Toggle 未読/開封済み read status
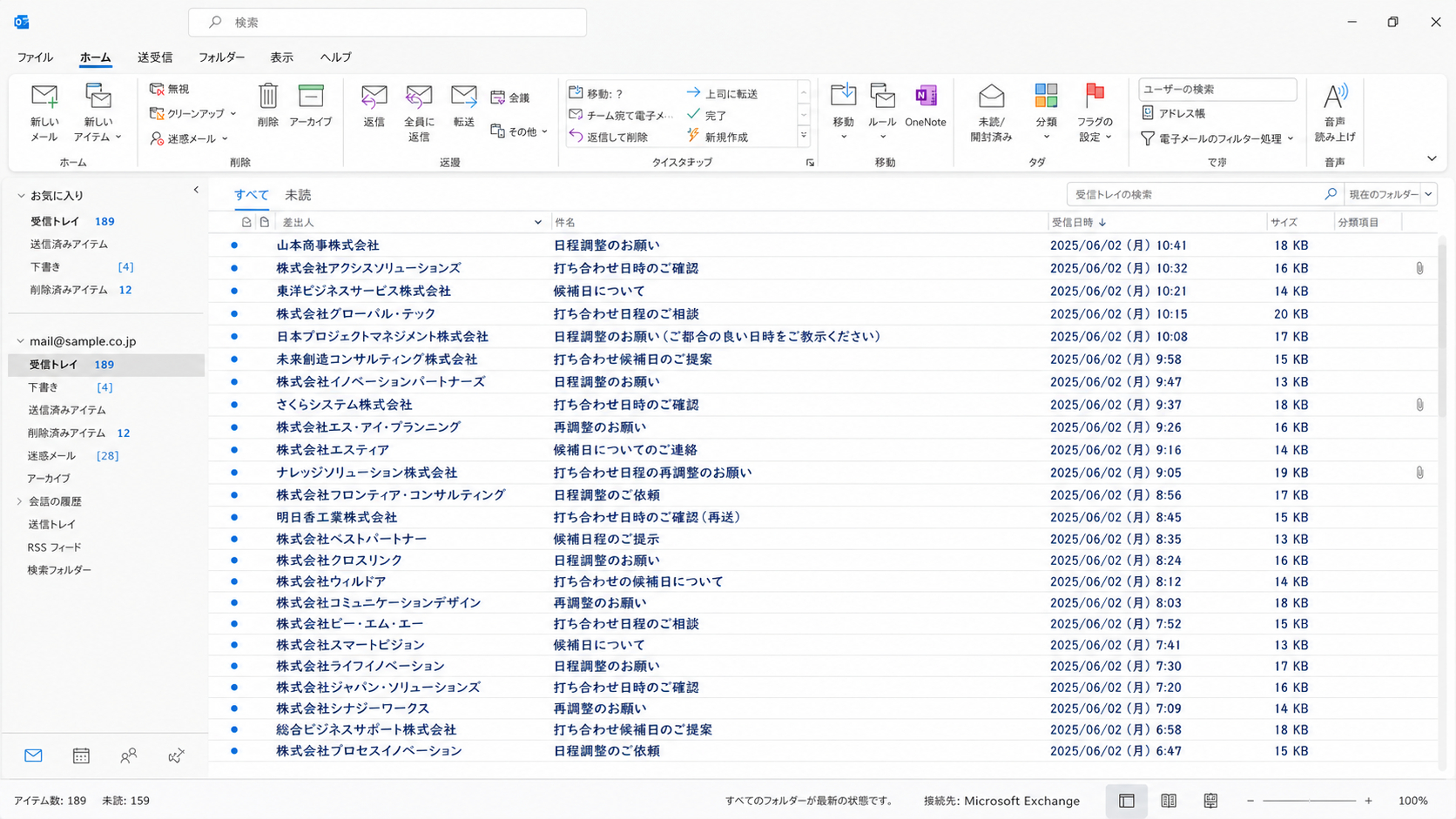Viewport: 1456px width, 819px height. click(x=991, y=113)
